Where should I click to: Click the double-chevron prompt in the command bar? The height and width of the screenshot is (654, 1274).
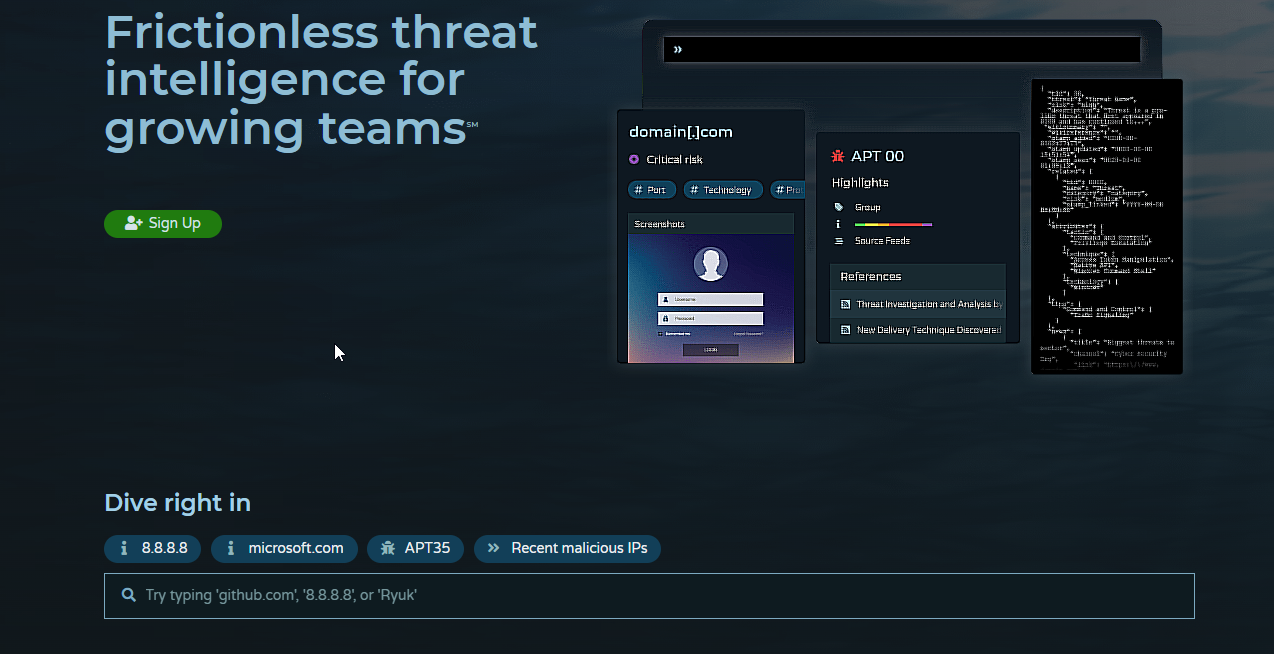pos(678,49)
